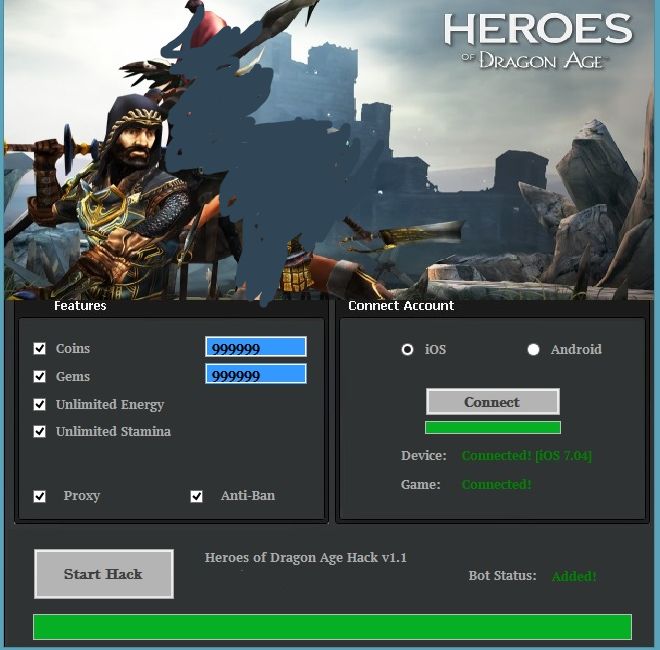660x650 pixels.
Task: Click the Bot Status 'Added!' text
Action: (x=574, y=576)
